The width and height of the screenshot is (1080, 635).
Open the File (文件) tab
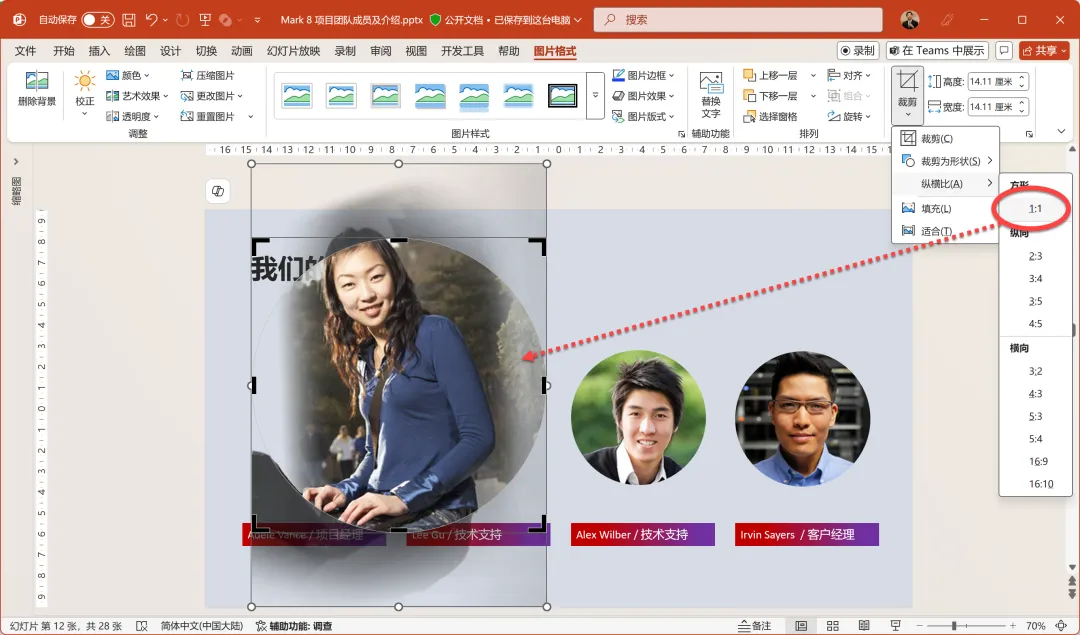[x=25, y=51]
